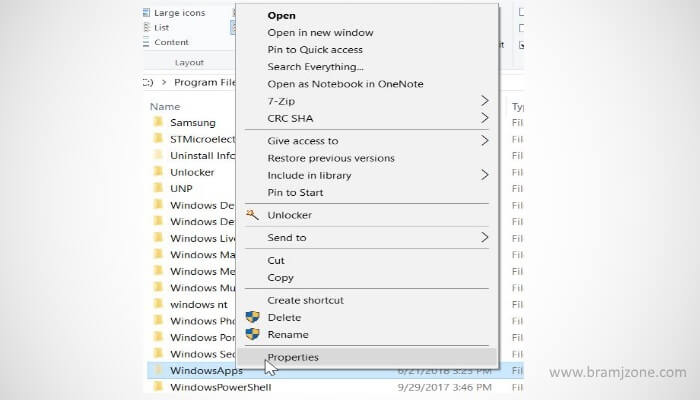Select the WindowsPowerShell folder icon
Viewport: 700px width, 400px height.
tap(158, 387)
